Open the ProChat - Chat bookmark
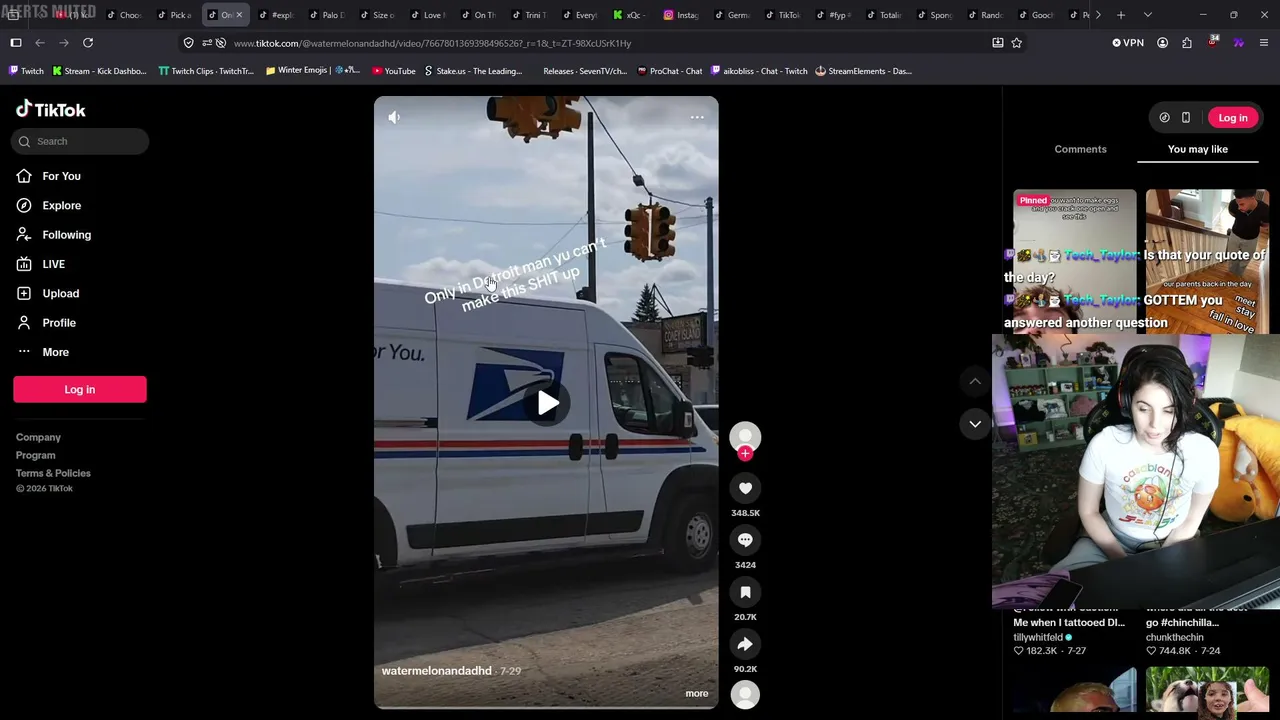Image resolution: width=1280 pixels, height=720 pixels. [669, 71]
